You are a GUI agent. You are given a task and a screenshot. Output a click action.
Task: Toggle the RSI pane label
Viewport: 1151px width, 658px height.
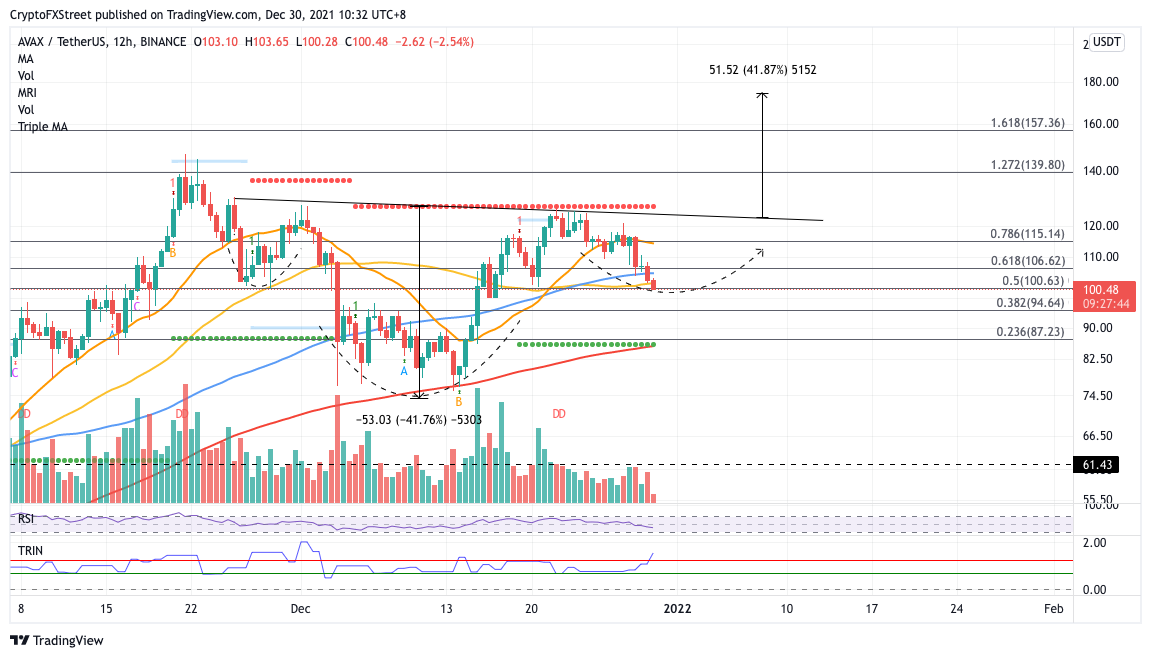pos(26,519)
